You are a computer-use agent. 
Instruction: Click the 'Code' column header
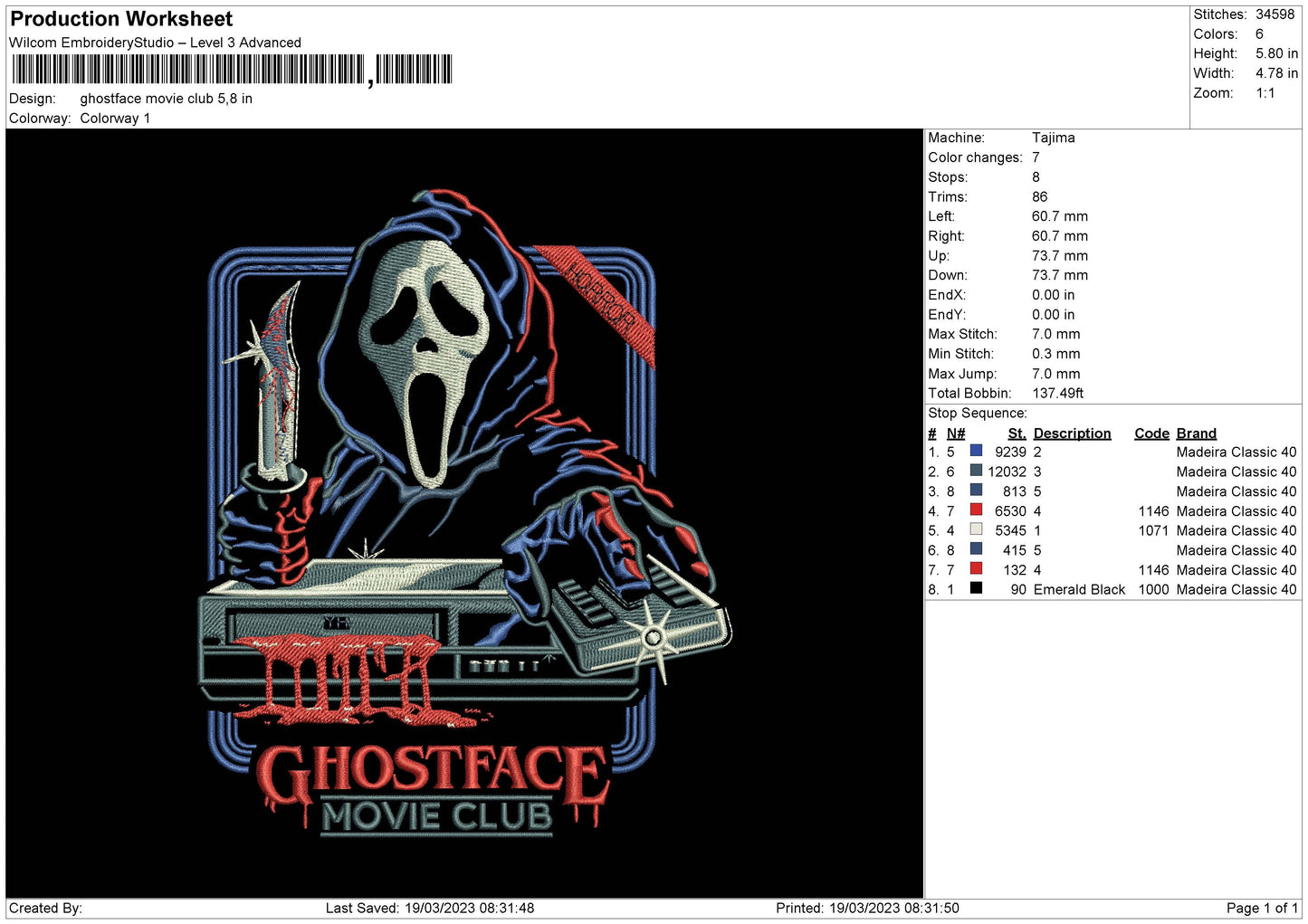[1152, 433]
